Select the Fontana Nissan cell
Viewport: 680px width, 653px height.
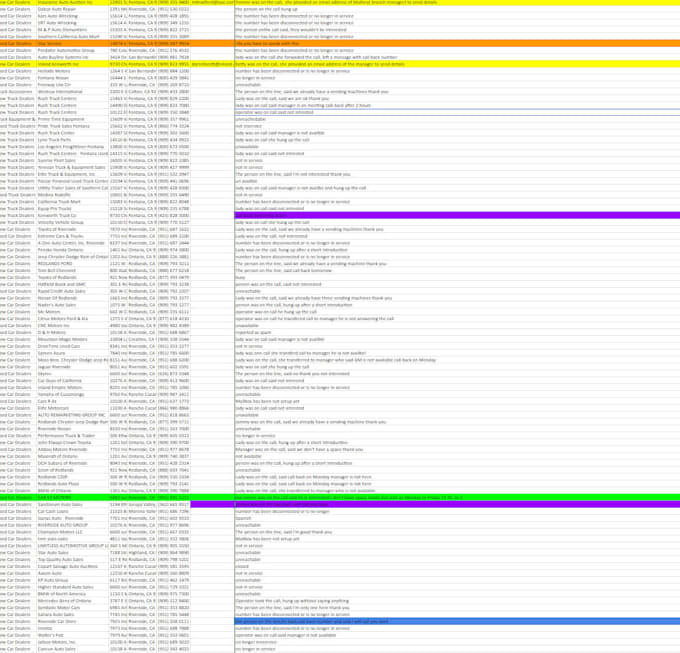click(x=72, y=78)
